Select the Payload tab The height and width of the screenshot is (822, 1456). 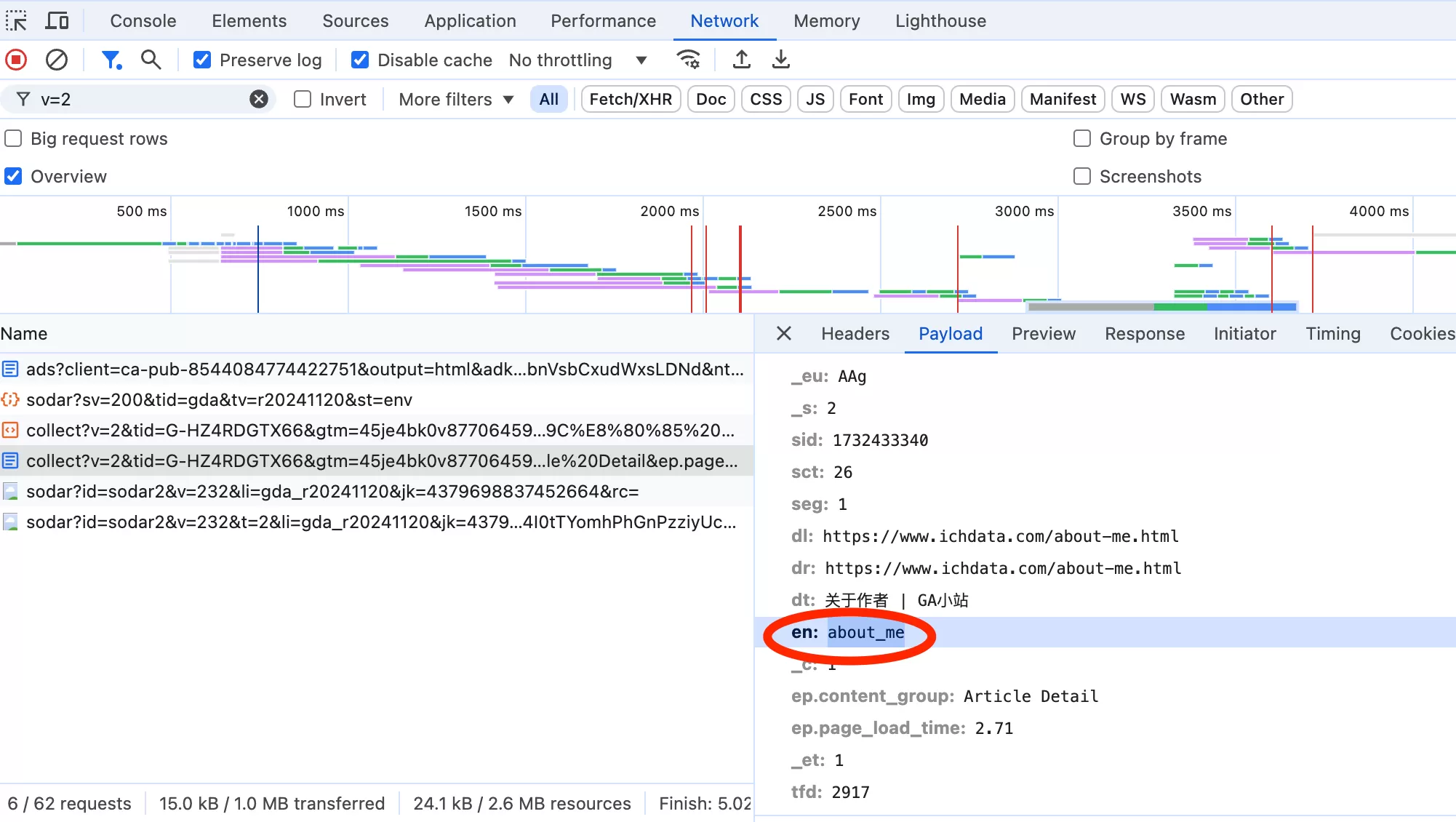[x=951, y=333]
